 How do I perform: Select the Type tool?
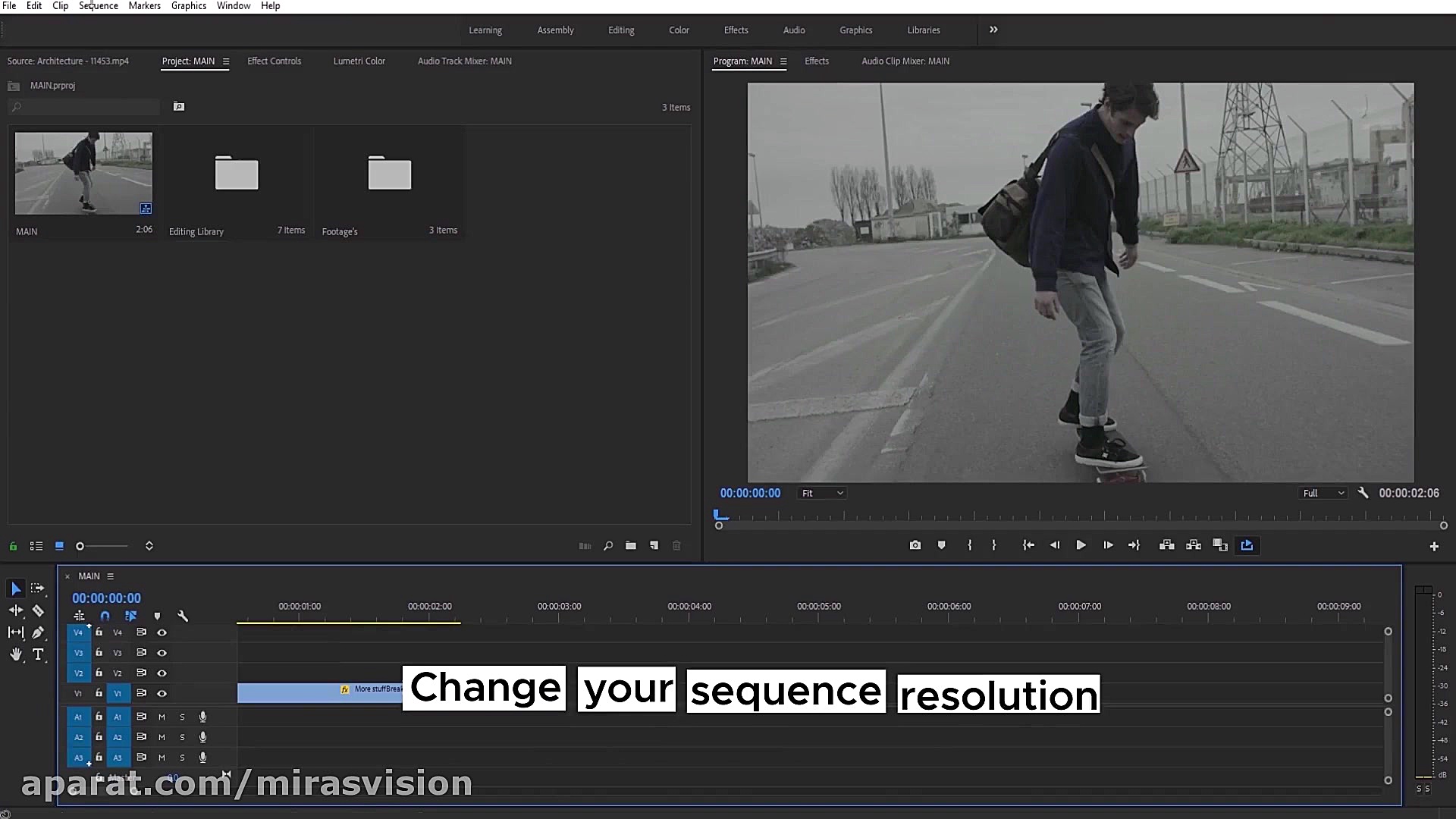point(38,654)
